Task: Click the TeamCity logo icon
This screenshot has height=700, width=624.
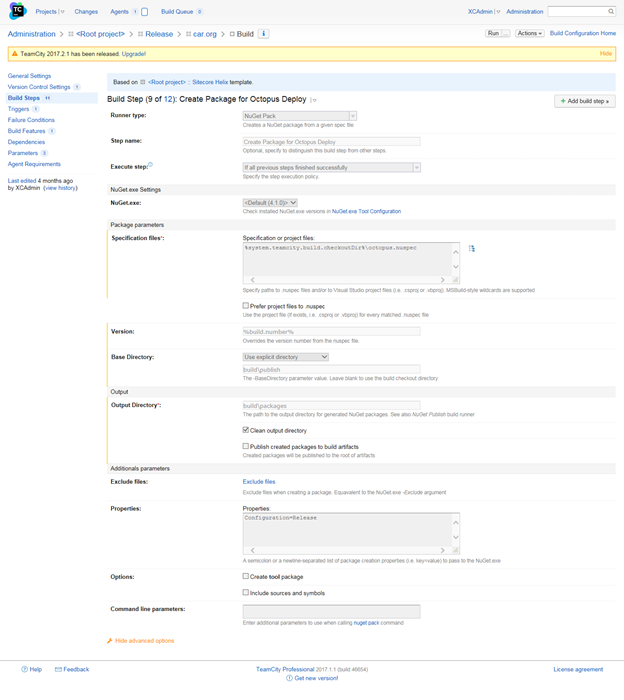Action: [x=17, y=11]
